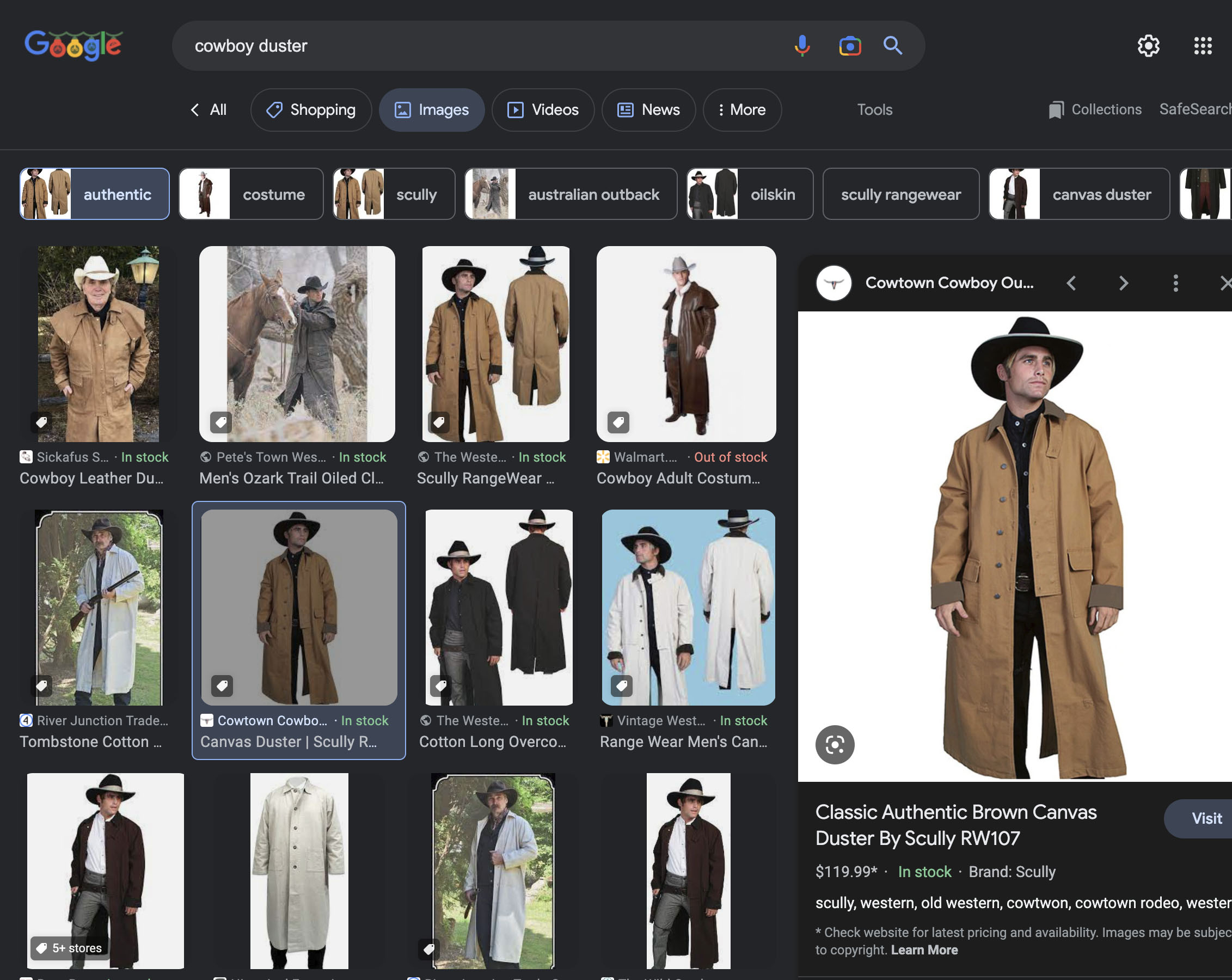The height and width of the screenshot is (980, 1232).
Task: Click the Walmart favicon icon
Action: (603, 457)
